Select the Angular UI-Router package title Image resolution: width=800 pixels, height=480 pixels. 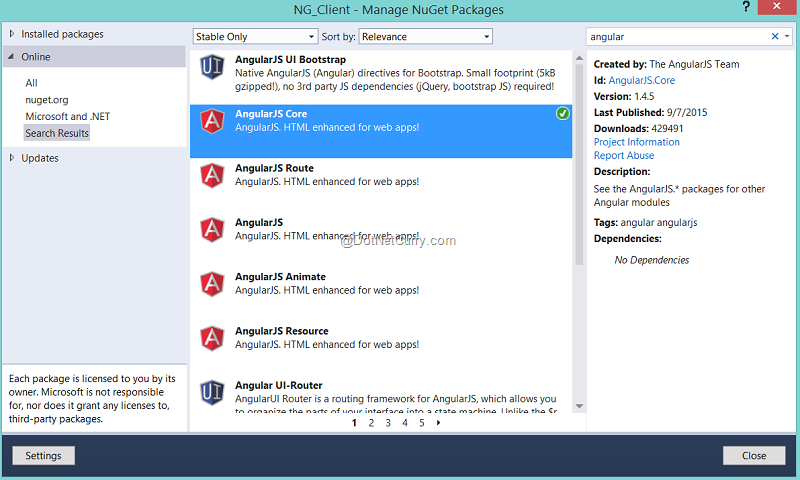point(279,385)
